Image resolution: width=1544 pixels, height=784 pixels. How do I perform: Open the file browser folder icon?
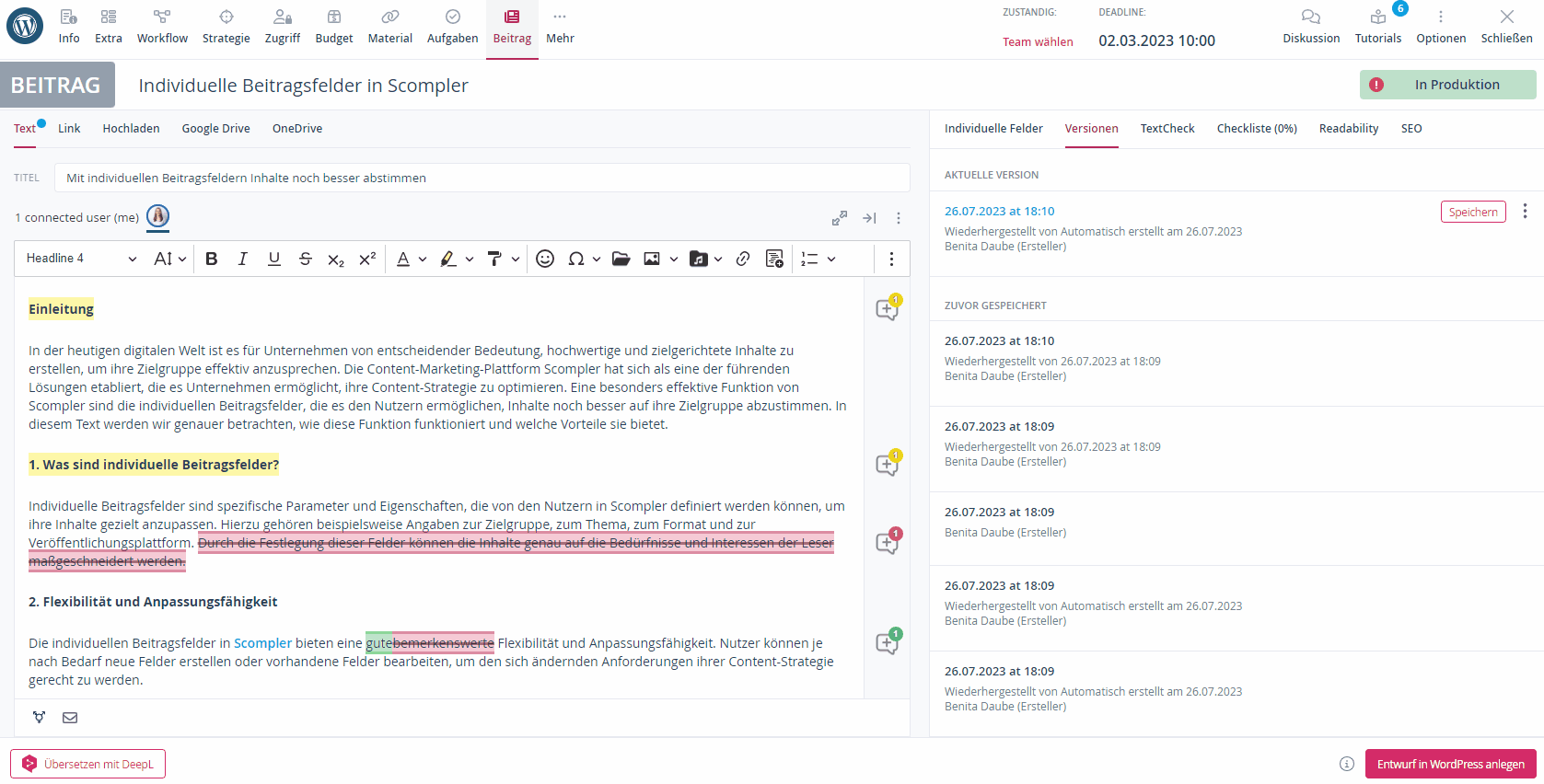click(621, 259)
